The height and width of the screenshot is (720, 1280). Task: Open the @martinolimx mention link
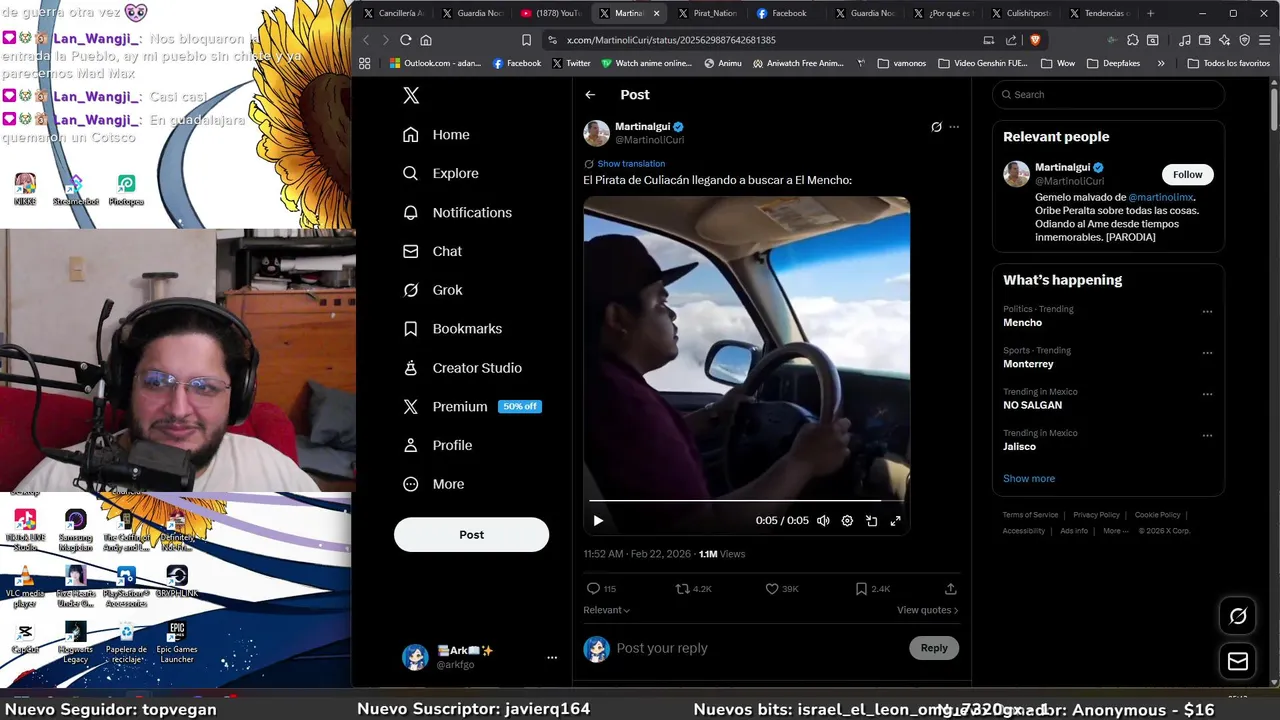(x=1161, y=198)
